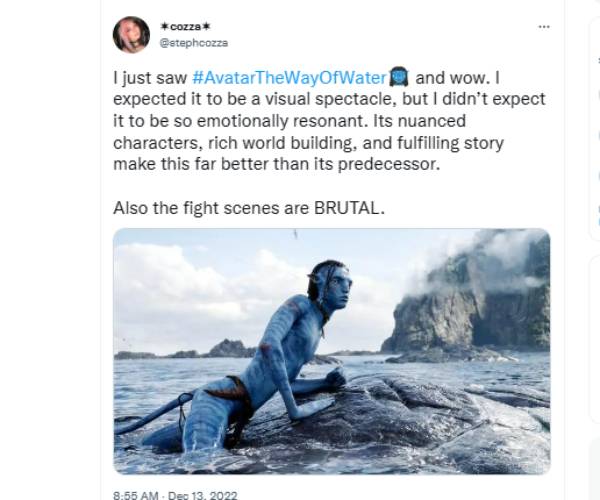Click the blue Na'vi character's face in the photo
The image size is (600, 500).
(x=338, y=287)
